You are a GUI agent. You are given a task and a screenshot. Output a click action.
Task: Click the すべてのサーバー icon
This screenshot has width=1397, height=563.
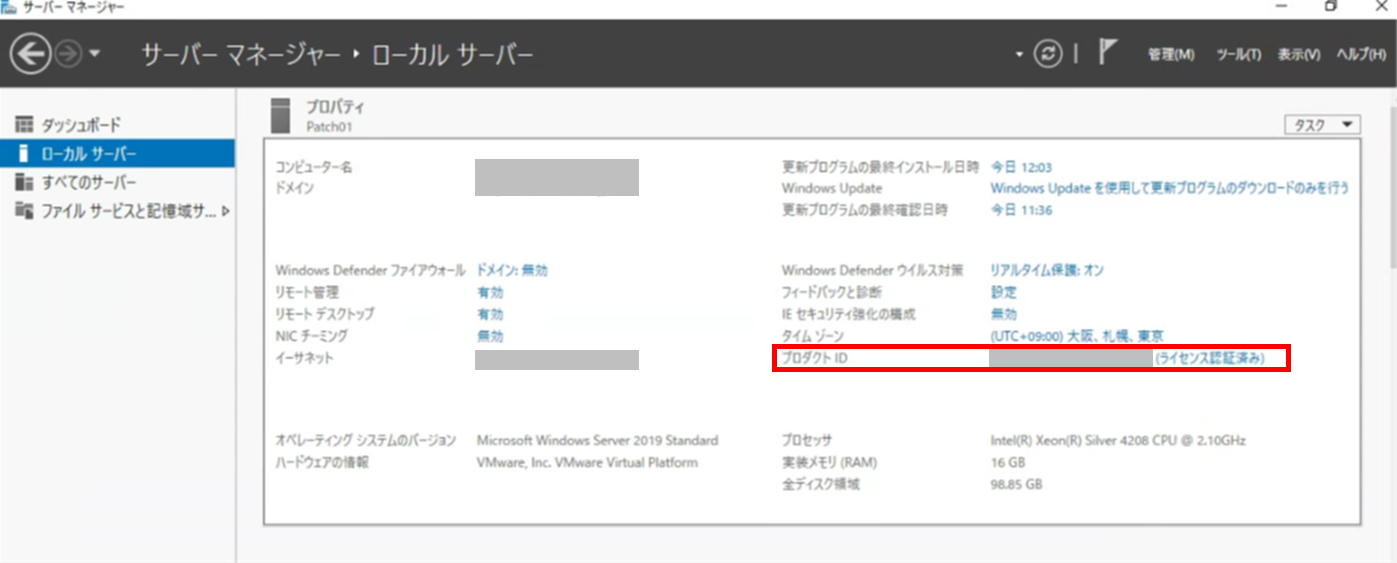tap(24, 183)
